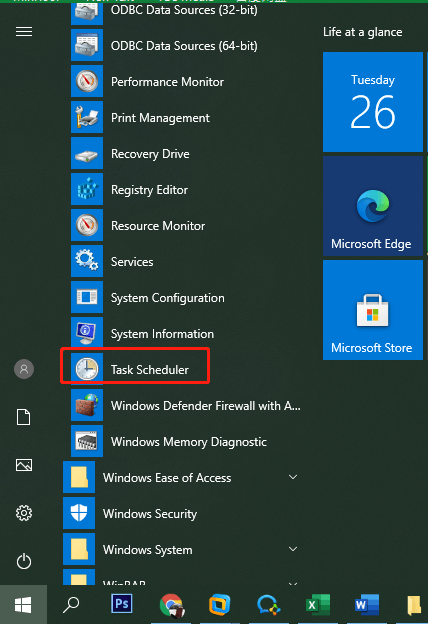Click the Power icon in the Start sidebar
Viewport: 428px width, 624px height.
coord(24,561)
